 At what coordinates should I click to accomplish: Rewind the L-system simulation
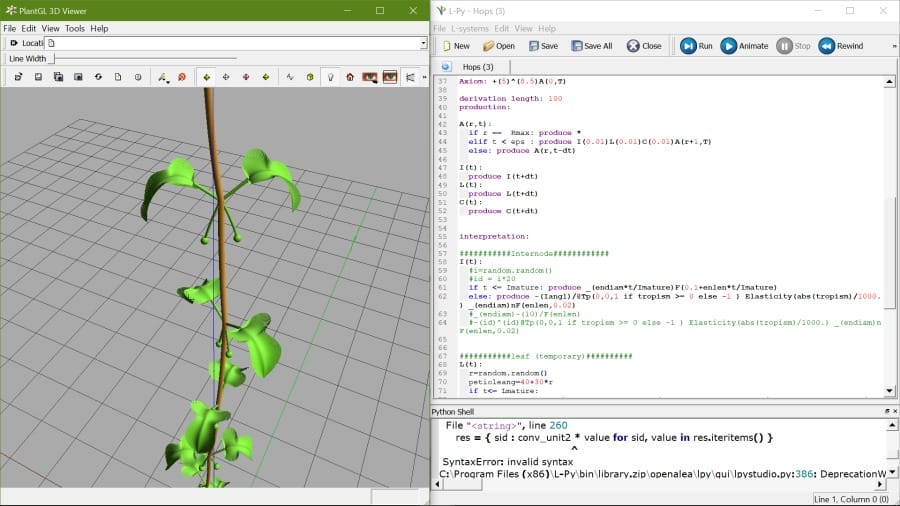pyautogui.click(x=840, y=46)
